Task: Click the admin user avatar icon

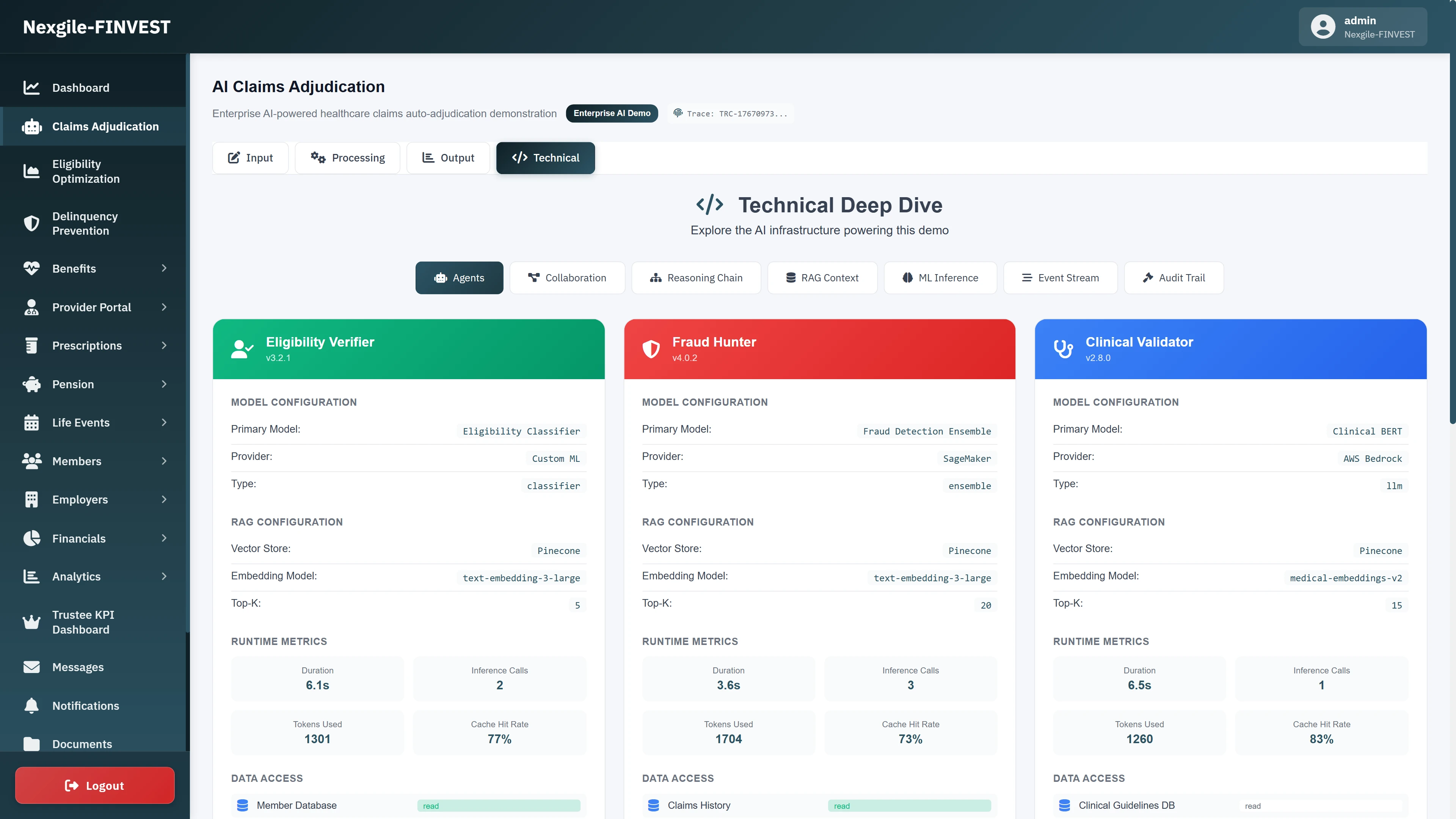Action: (x=1323, y=27)
